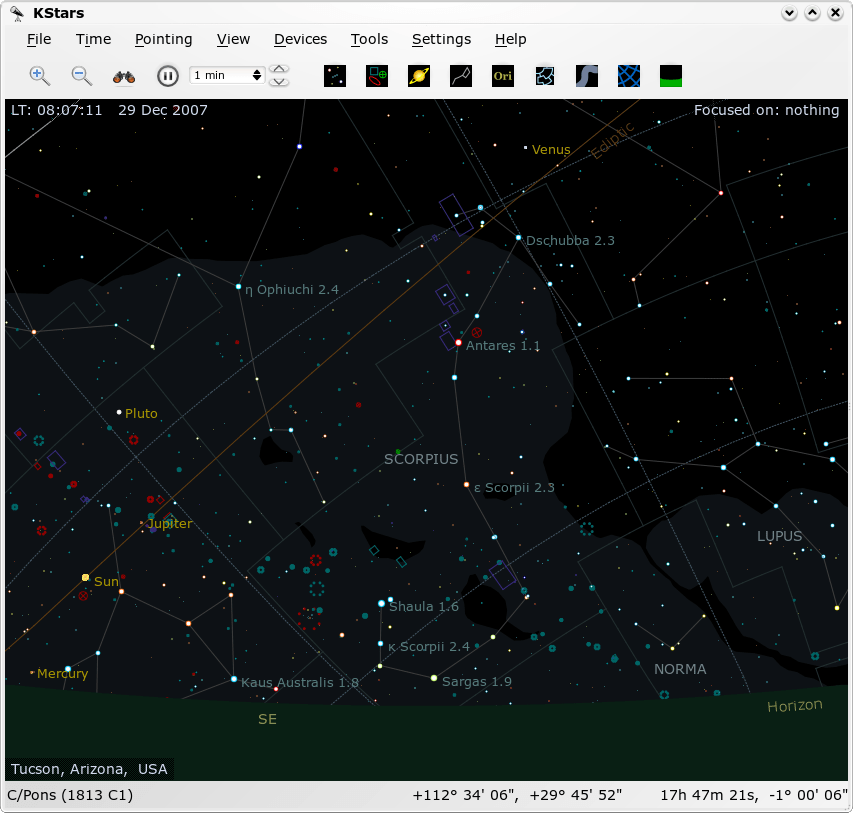Image resolution: width=853 pixels, height=813 pixels.
Task: Toggle stars display in the toolbar
Action: [335, 76]
